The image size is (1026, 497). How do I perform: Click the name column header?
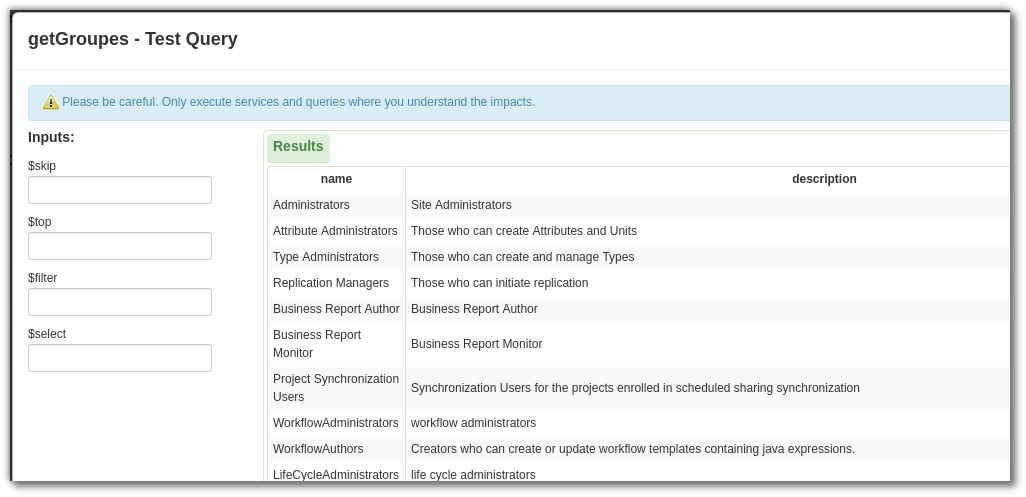336,179
